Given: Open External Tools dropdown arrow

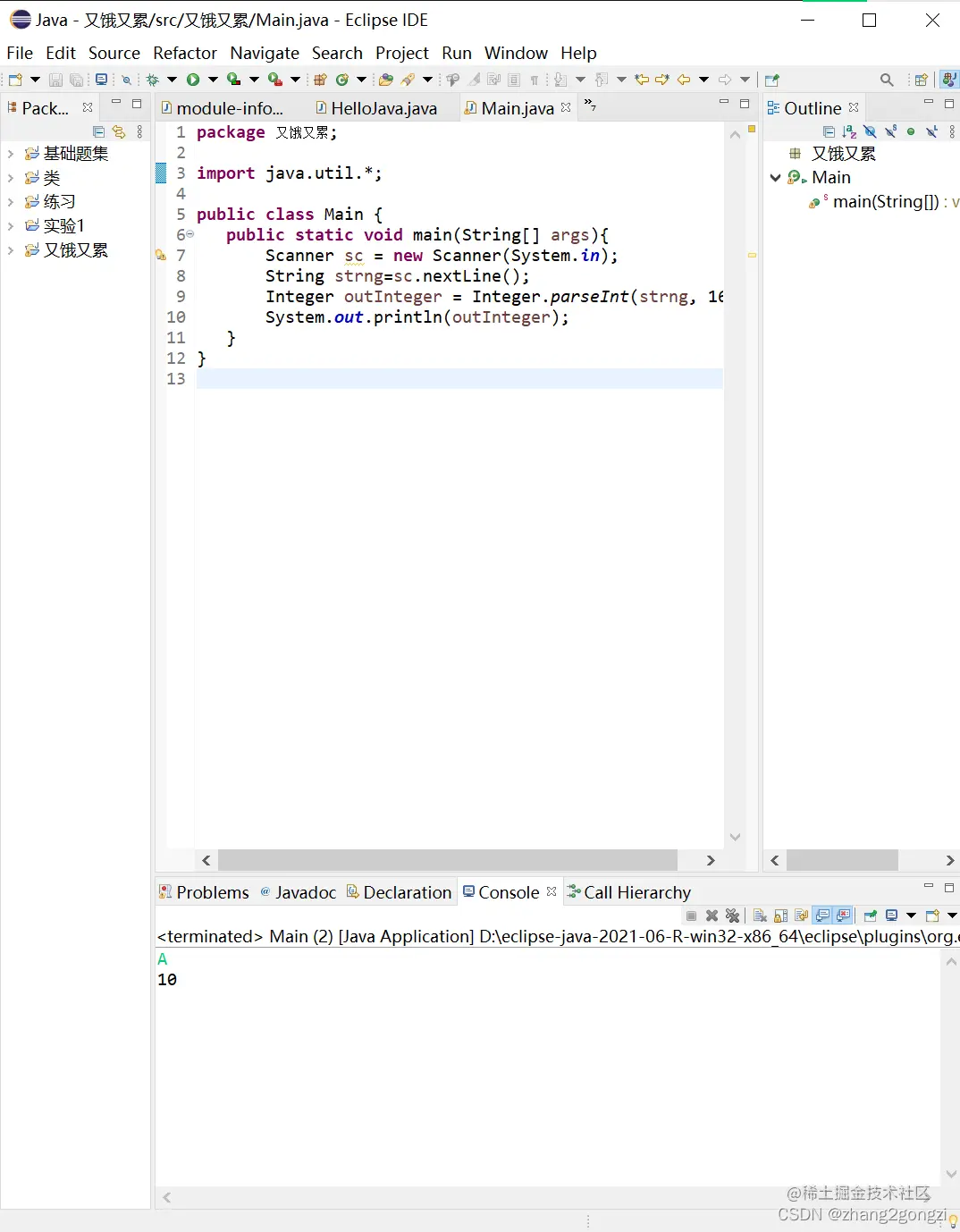Looking at the screenshot, I should point(295,80).
